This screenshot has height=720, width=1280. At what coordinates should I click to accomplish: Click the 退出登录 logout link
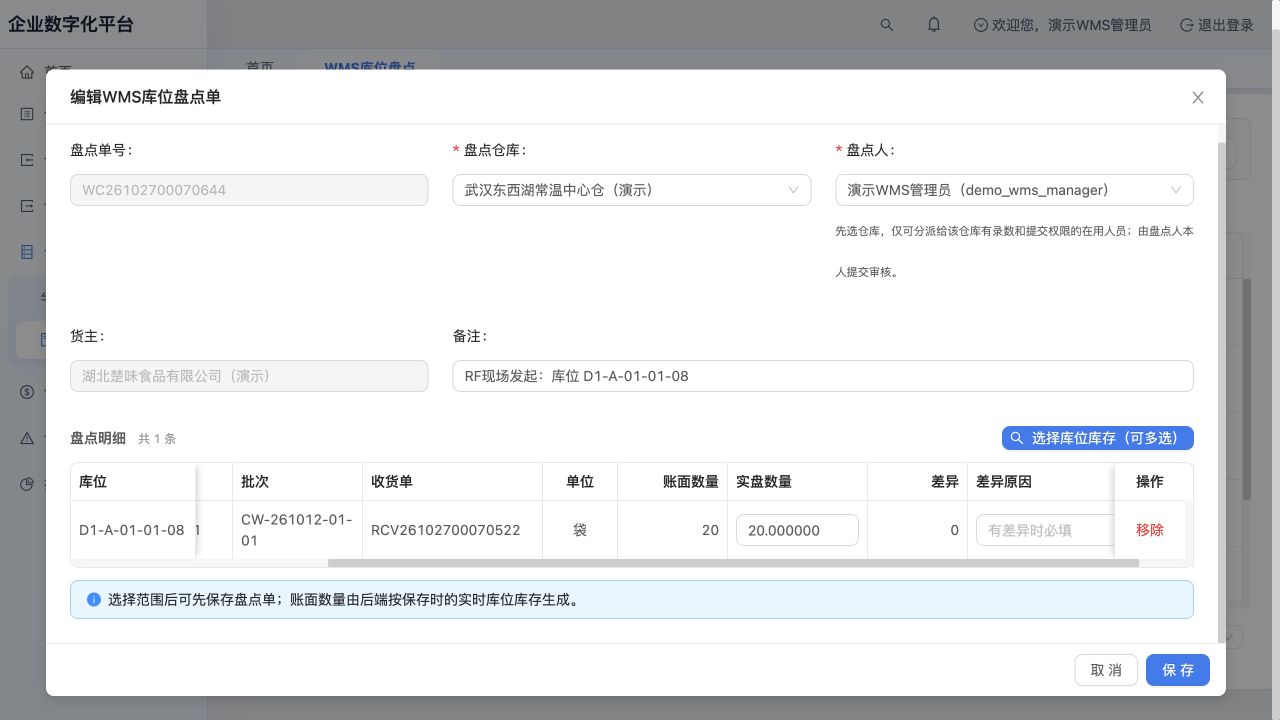(1217, 25)
